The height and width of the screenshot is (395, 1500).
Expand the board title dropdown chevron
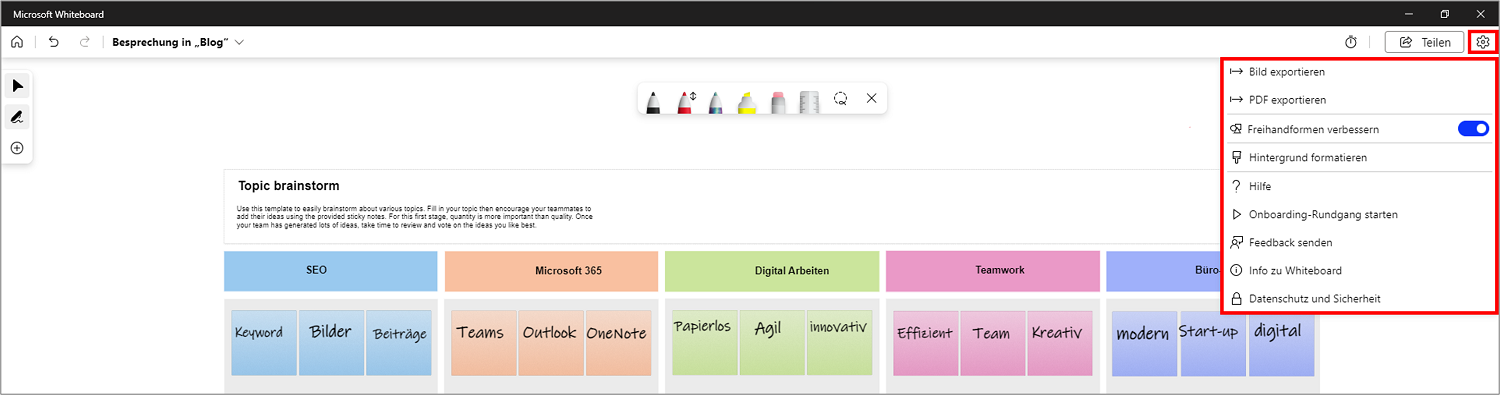click(239, 42)
